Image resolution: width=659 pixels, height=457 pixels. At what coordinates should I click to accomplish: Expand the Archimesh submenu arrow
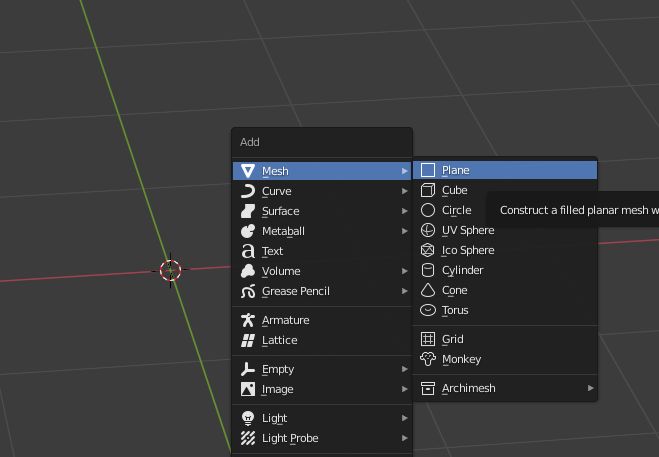pos(590,388)
